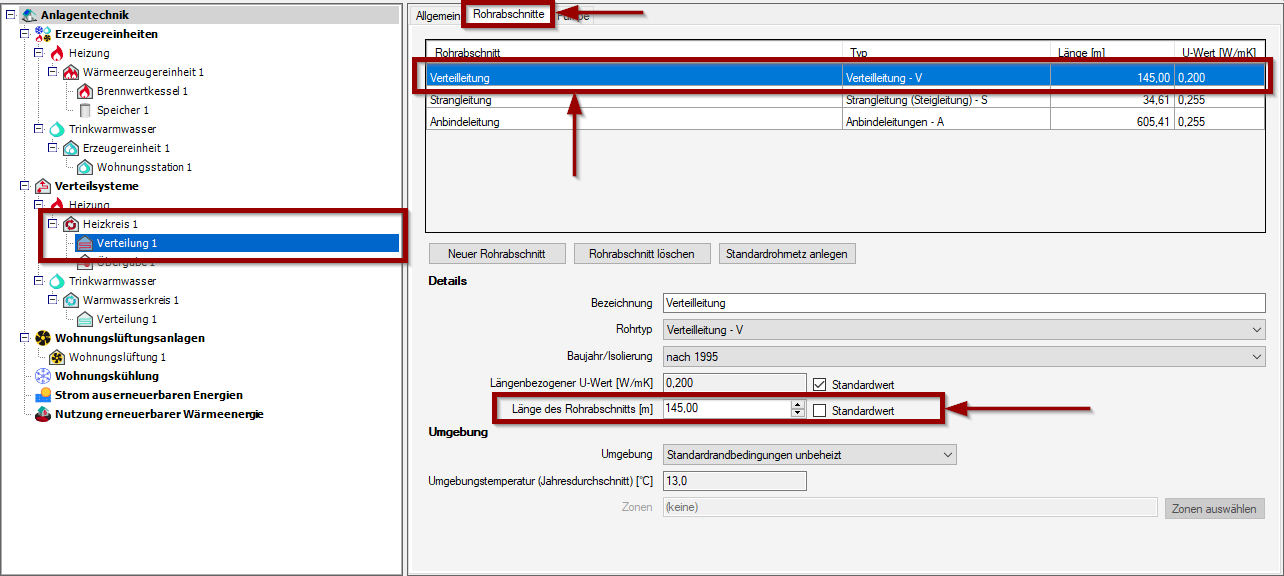
Task: Enable Standardwert for Länge des Rohrabschnitts
Action: point(819,410)
